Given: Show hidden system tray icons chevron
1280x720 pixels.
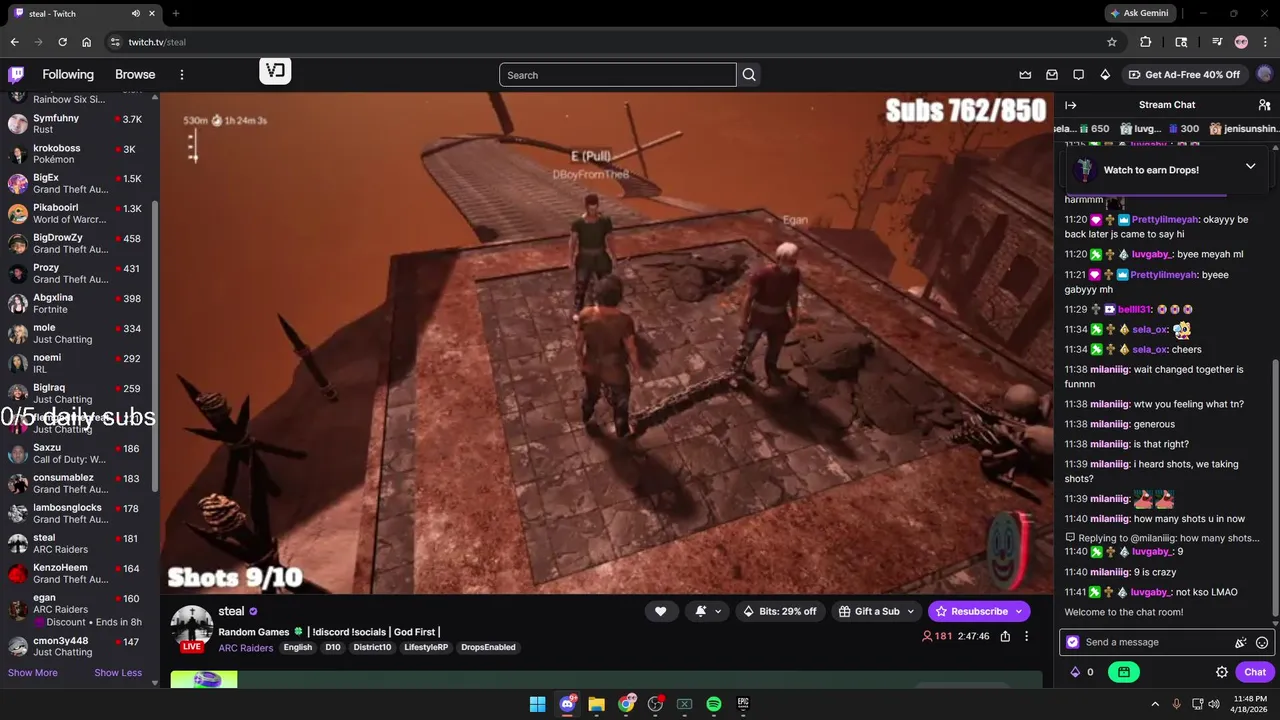Looking at the screenshot, I should pos(1155,704).
